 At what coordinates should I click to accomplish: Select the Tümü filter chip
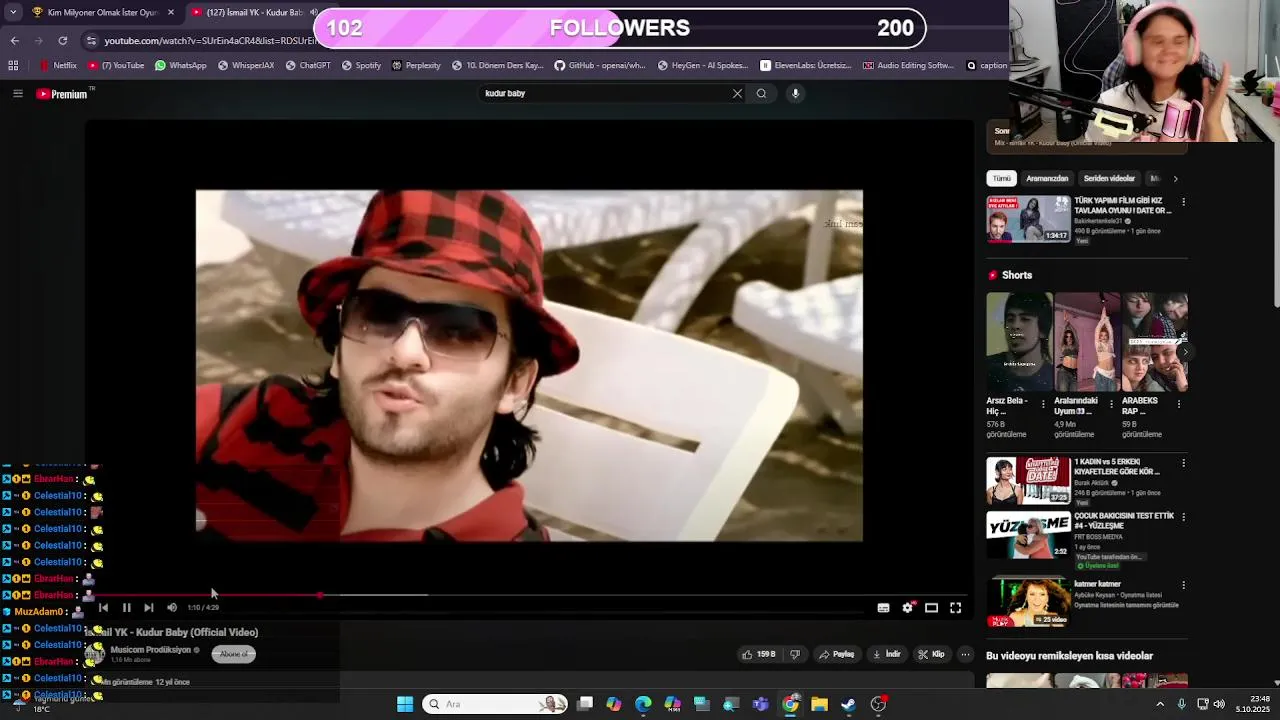pyautogui.click(x=1001, y=178)
